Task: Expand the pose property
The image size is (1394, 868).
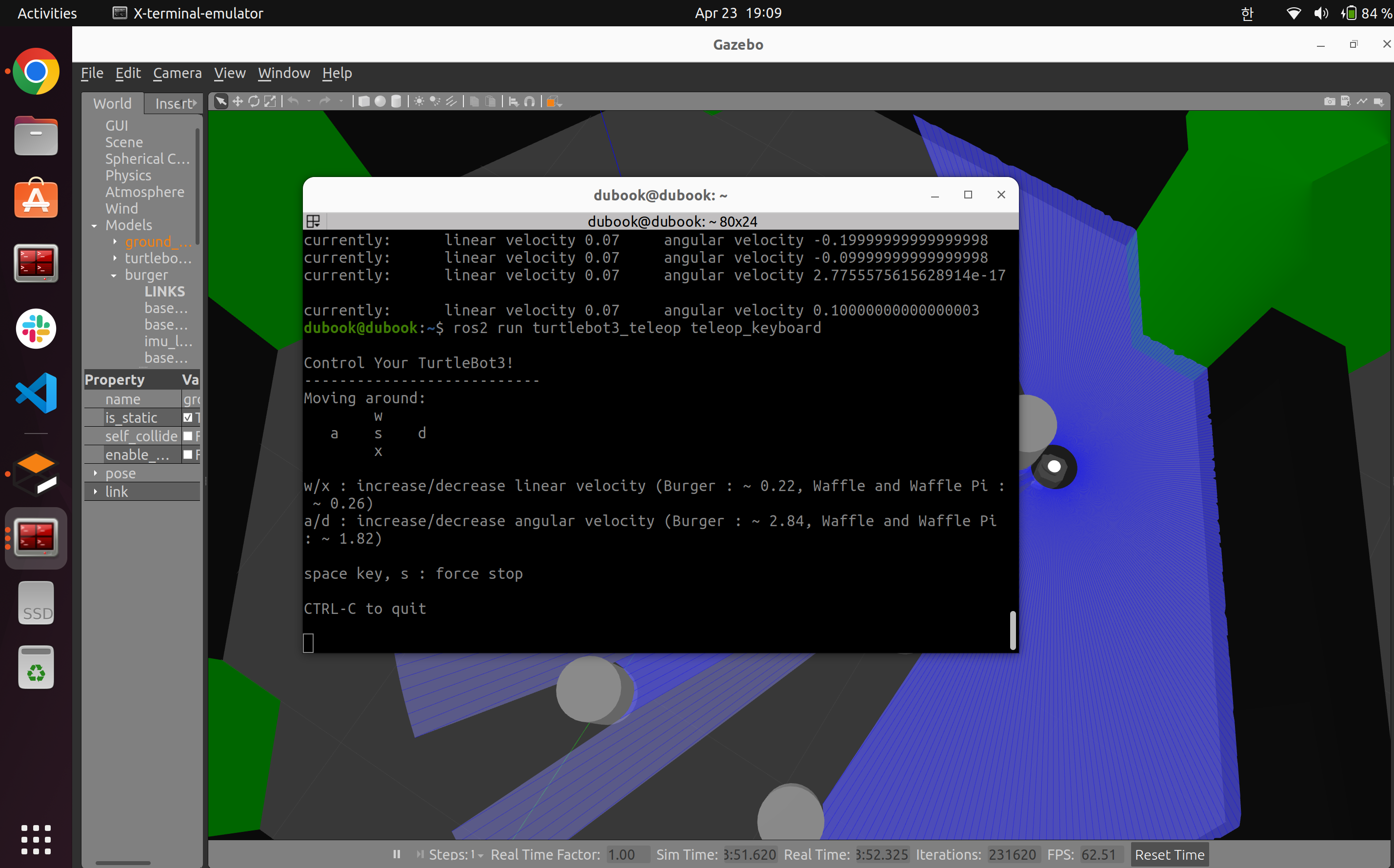Action: 96,473
